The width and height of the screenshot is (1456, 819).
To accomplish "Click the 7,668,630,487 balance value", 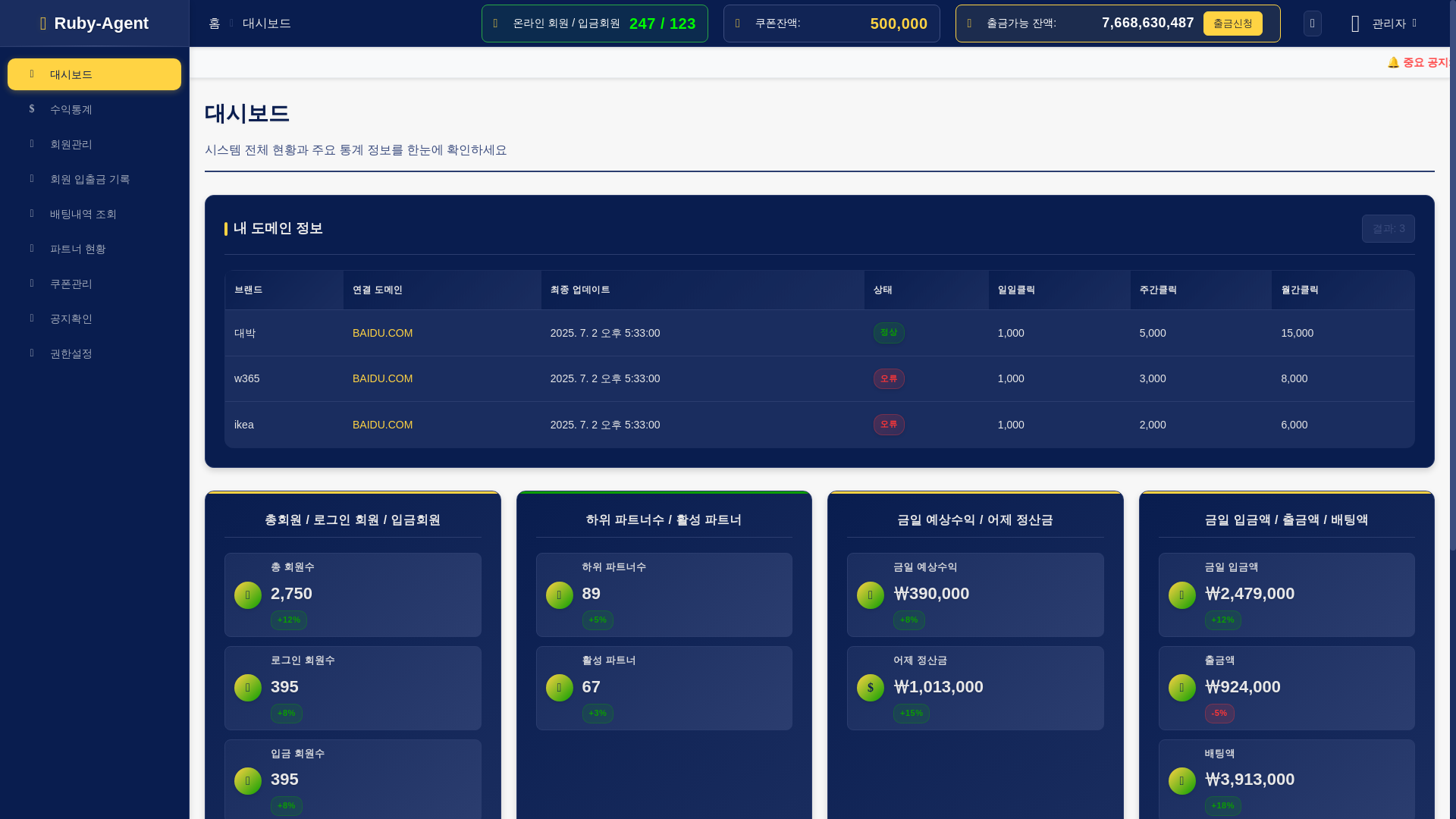I will (x=1147, y=23).
